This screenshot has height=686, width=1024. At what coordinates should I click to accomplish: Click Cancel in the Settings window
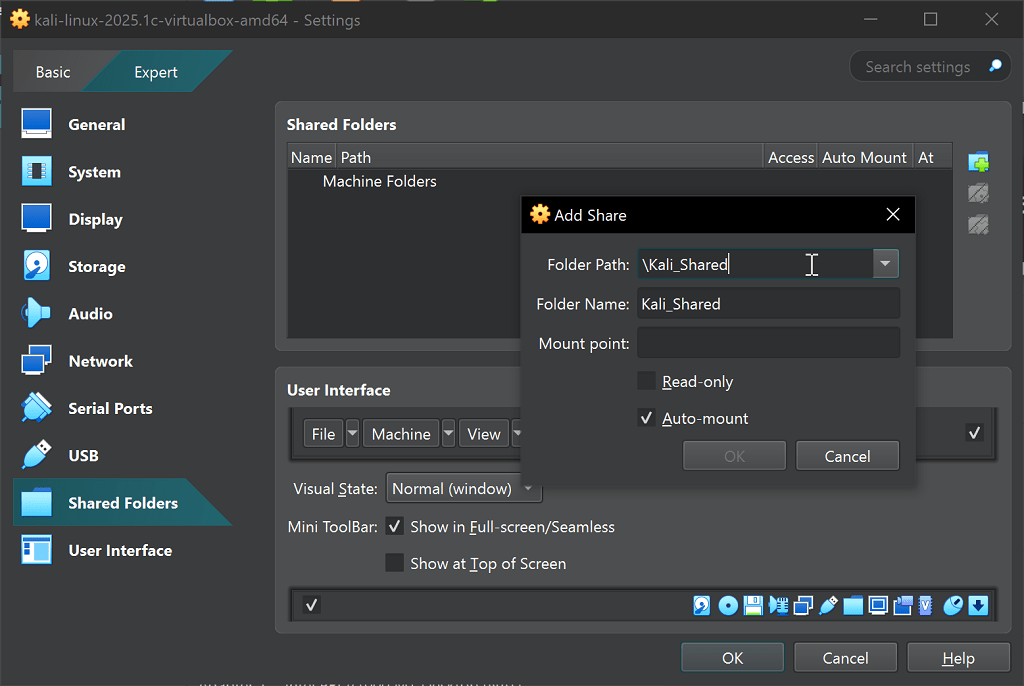(845, 658)
